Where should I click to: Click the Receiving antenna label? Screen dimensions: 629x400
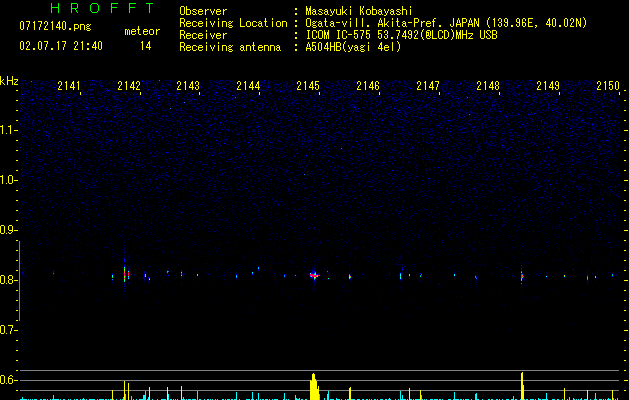[230, 47]
